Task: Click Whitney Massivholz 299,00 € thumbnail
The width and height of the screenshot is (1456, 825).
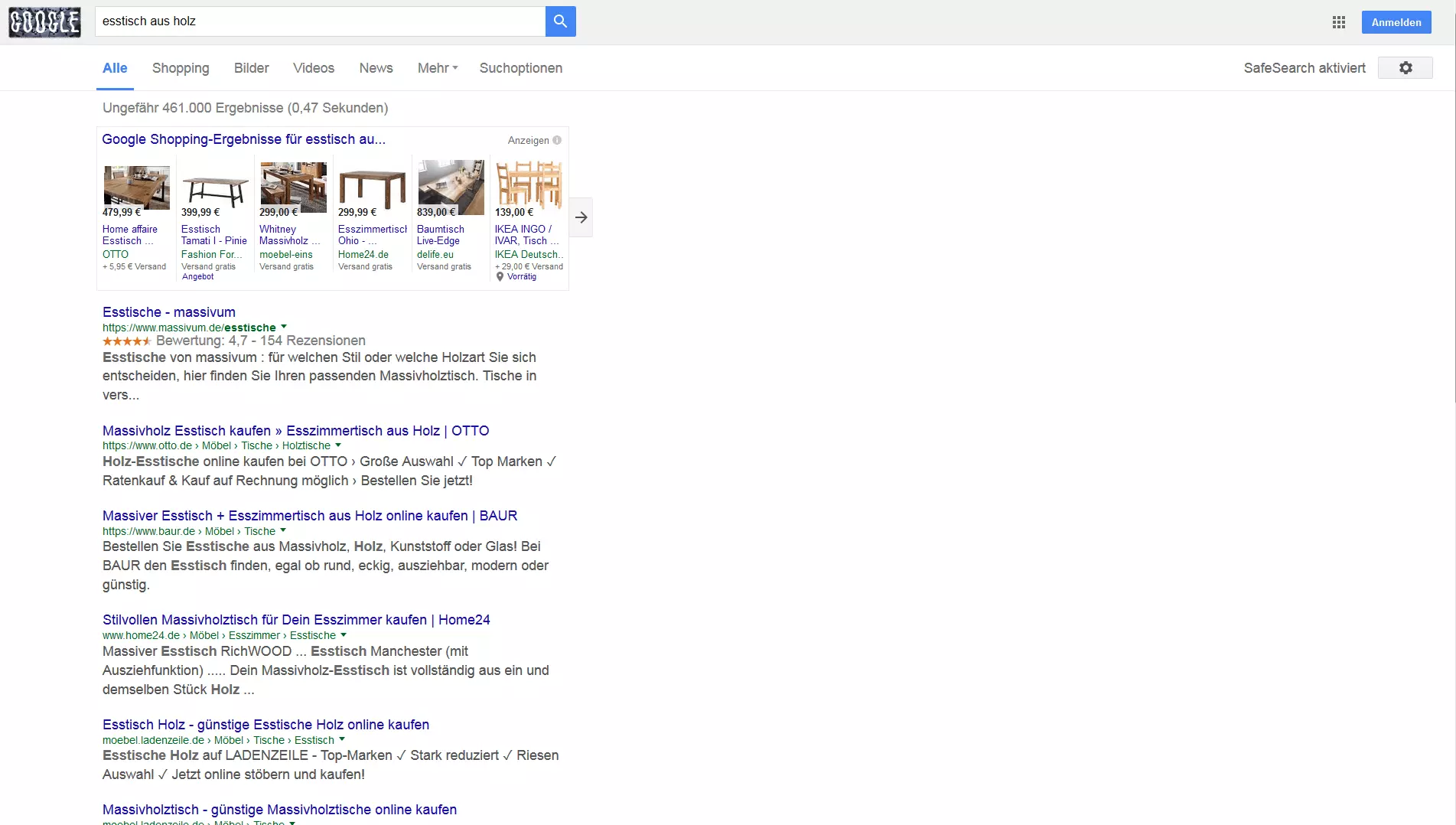Action: point(293,187)
